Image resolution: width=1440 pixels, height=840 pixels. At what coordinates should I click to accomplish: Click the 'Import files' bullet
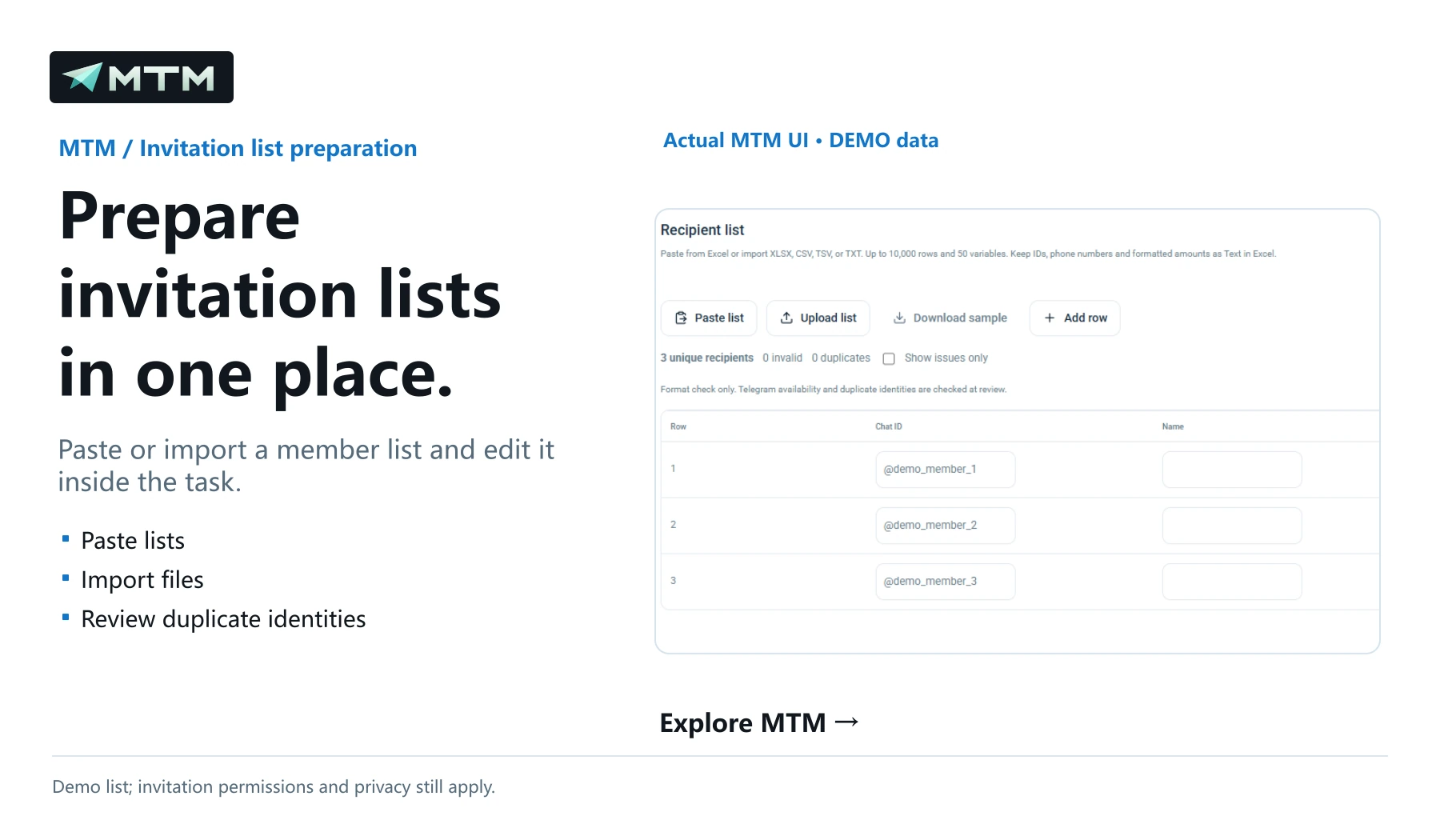(x=142, y=580)
